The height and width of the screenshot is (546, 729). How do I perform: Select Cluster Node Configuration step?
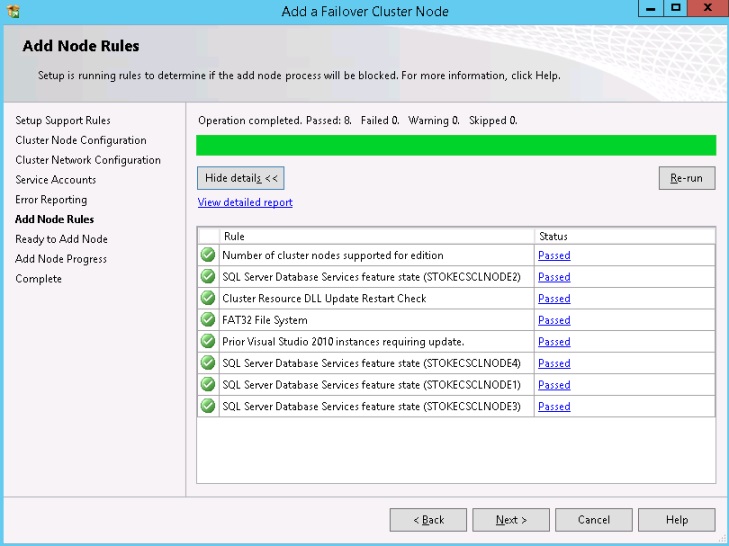(x=80, y=140)
